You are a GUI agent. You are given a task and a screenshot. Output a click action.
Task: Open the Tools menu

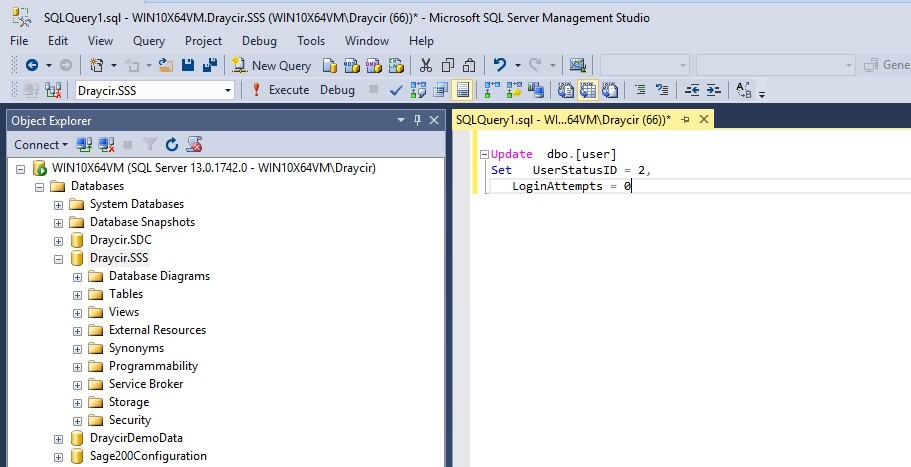point(311,41)
